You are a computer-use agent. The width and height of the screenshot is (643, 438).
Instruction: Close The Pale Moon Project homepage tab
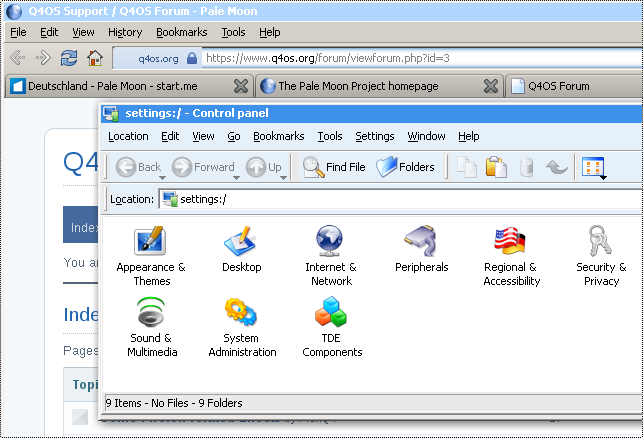pos(491,86)
